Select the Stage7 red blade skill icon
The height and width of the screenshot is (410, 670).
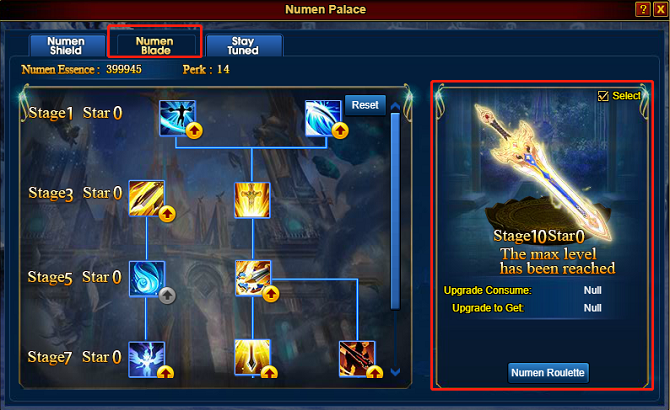357,359
